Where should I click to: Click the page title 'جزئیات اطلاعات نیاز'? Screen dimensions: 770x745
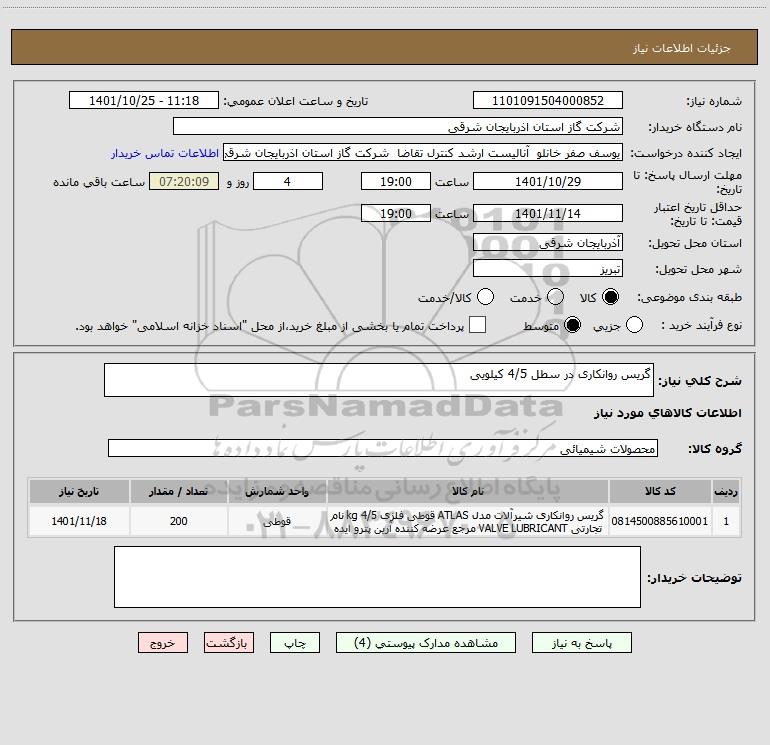click(682, 48)
